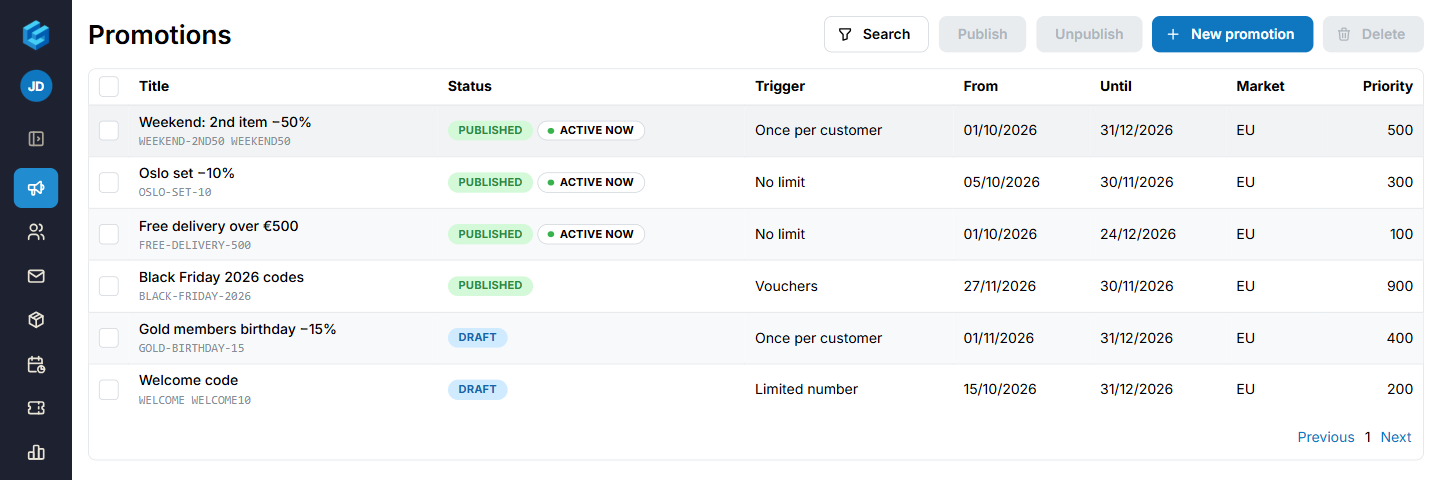This screenshot has height=480, width=1440.
Task: Open the voucher ticket sidebar icon
Action: pos(36,408)
